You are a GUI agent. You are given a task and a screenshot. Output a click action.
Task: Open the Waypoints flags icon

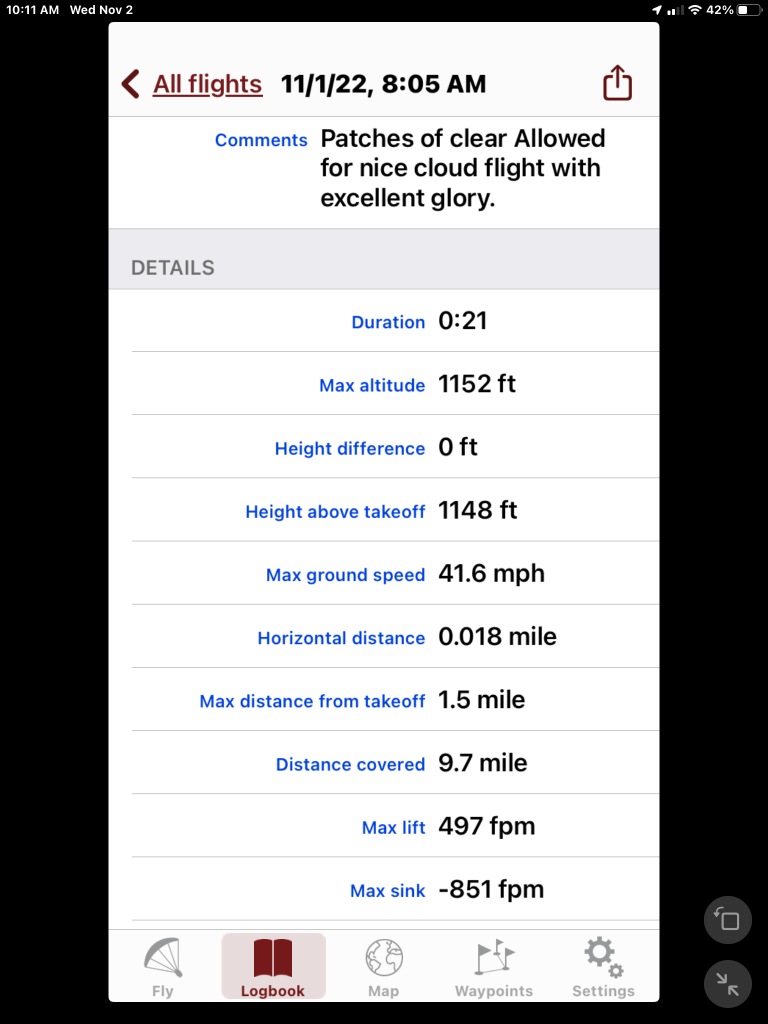(494, 958)
